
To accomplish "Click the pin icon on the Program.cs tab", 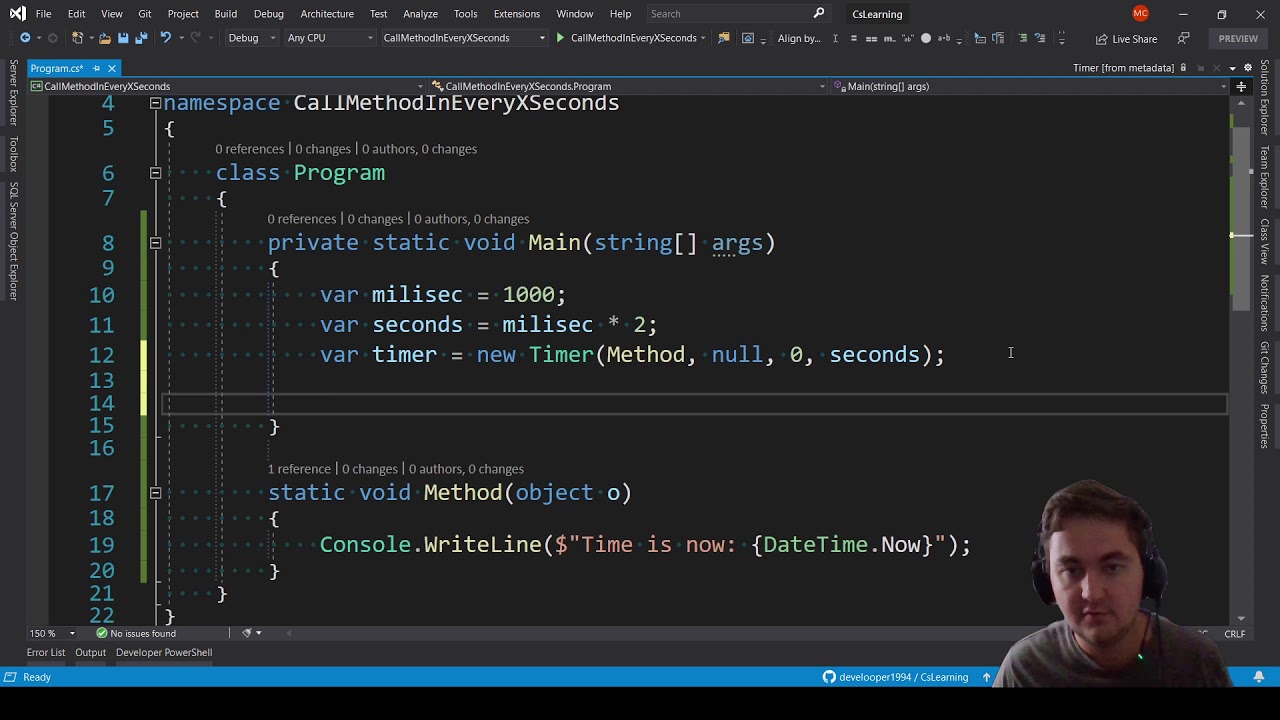I will tap(96, 68).
